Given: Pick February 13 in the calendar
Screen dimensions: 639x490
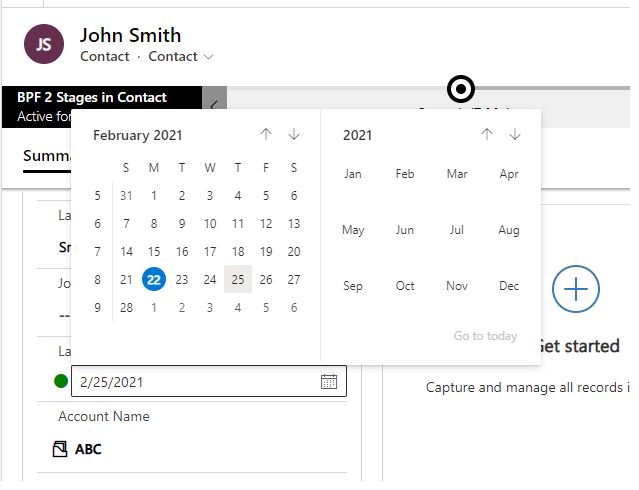Looking at the screenshot, I should click(294, 224).
